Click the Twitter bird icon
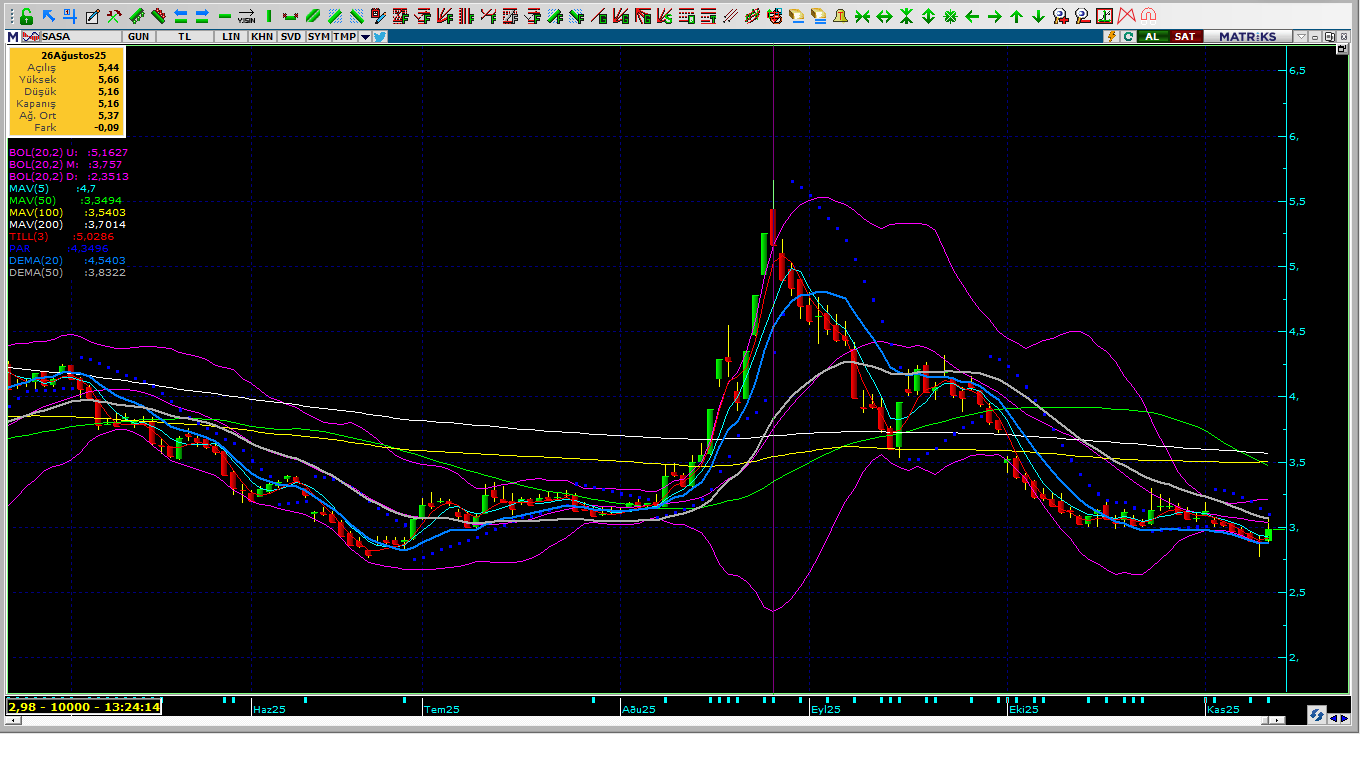The height and width of the screenshot is (768, 1366). point(380,37)
